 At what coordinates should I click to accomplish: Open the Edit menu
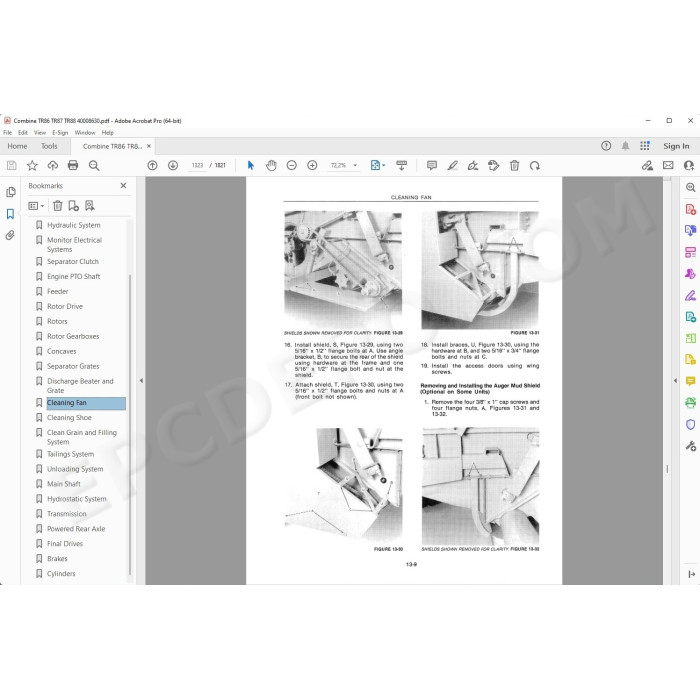[x=23, y=133]
